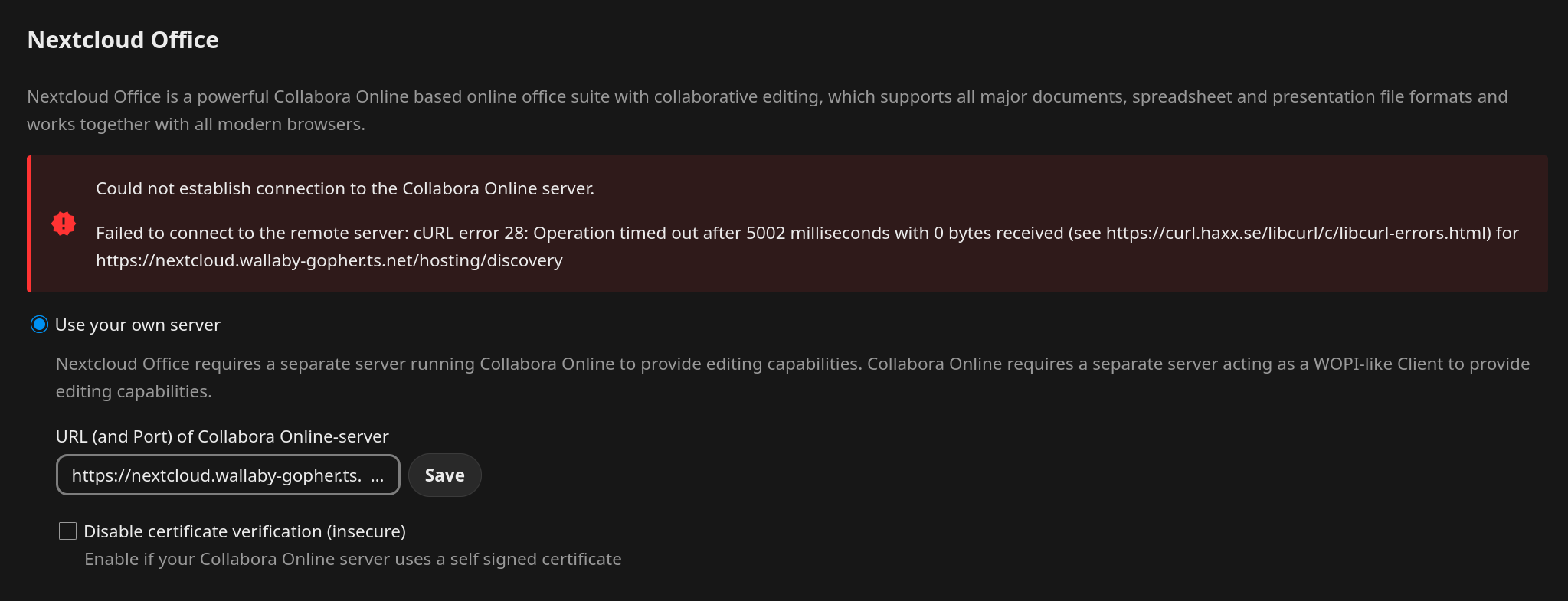1568x601 pixels.
Task: Click the "Could not establish connection" error line
Action: point(345,188)
